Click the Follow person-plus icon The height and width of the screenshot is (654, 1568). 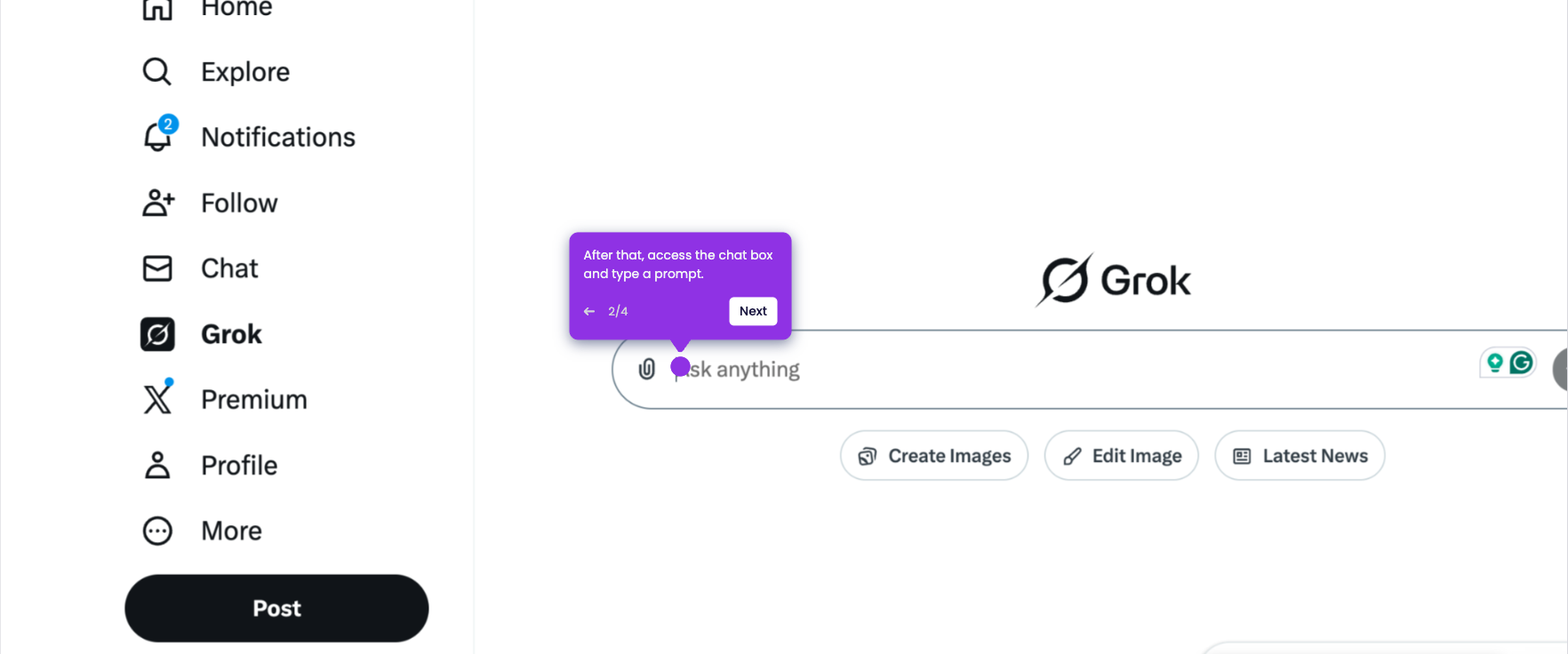[159, 203]
